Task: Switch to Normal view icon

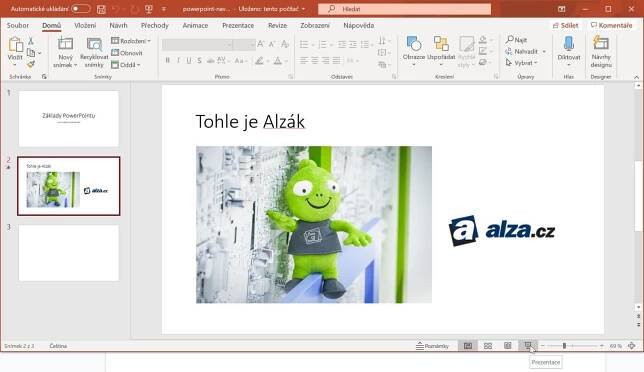Action: (x=468, y=346)
